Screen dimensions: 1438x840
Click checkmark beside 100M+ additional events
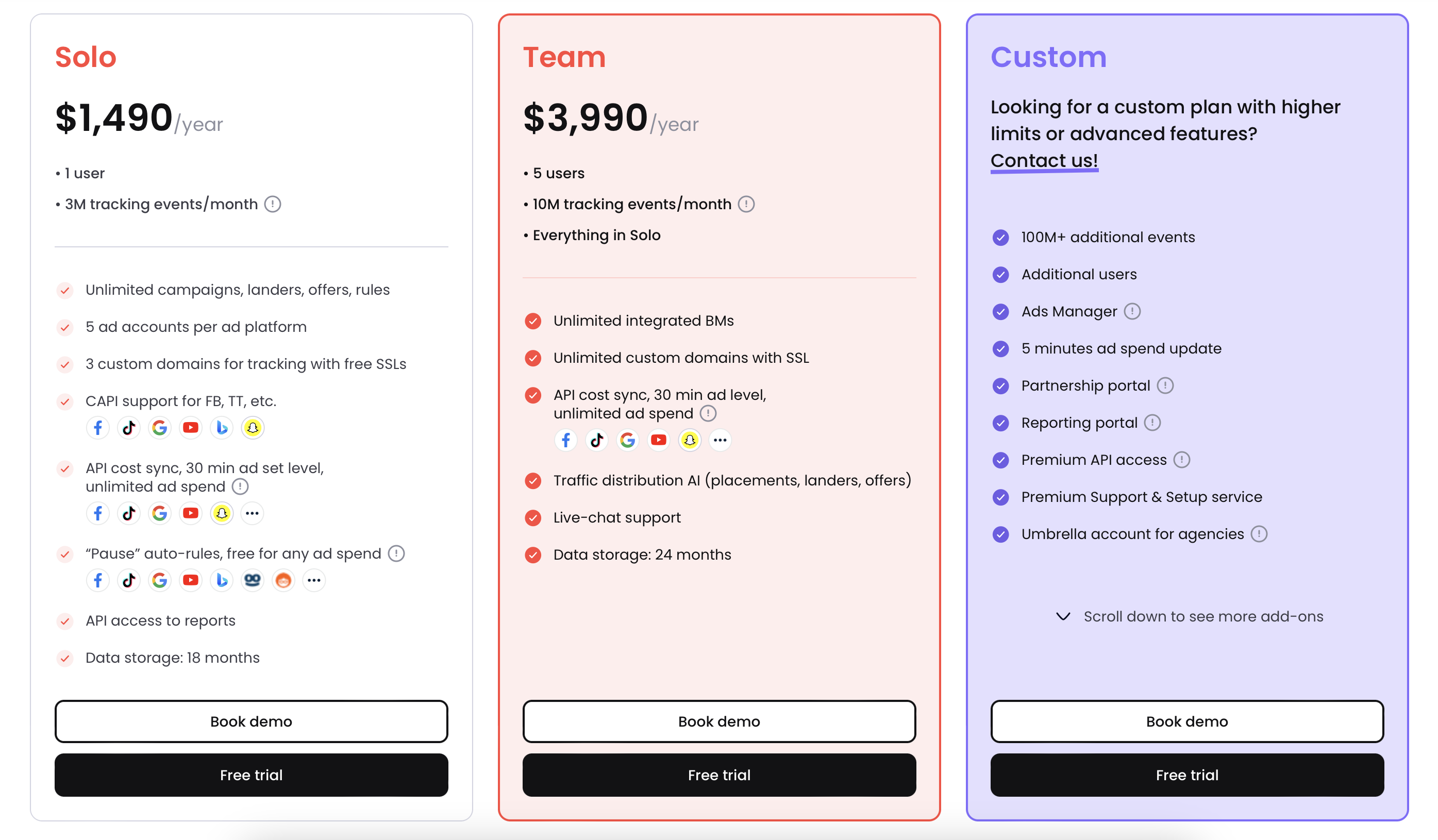point(1001,238)
